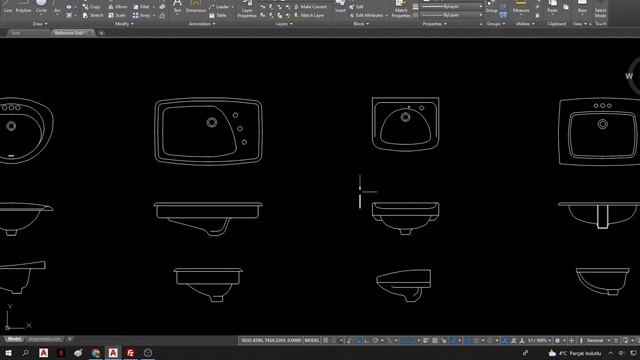Activate the Array command
Viewport: 640px width, 360px height.
(x=141, y=16)
